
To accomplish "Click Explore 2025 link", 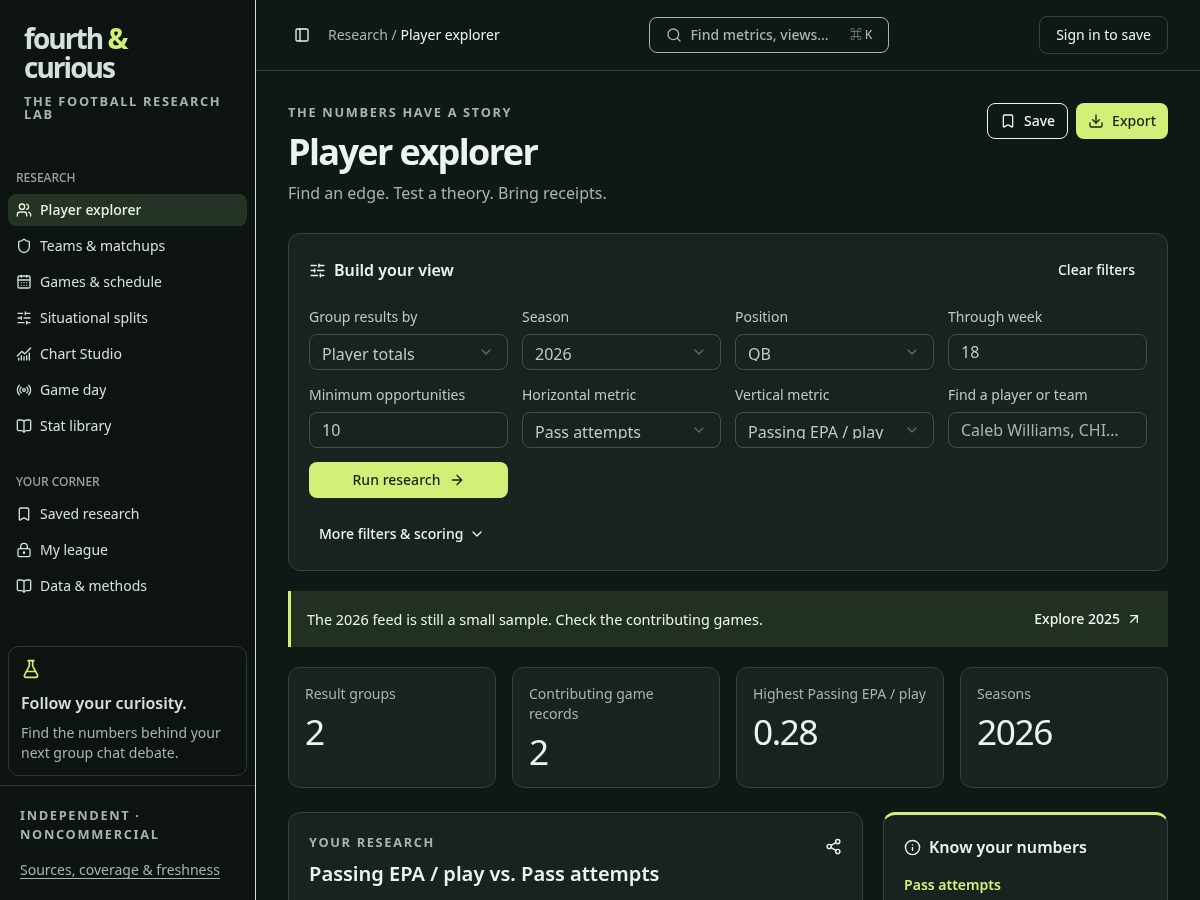I will pyautogui.click(x=1087, y=619).
